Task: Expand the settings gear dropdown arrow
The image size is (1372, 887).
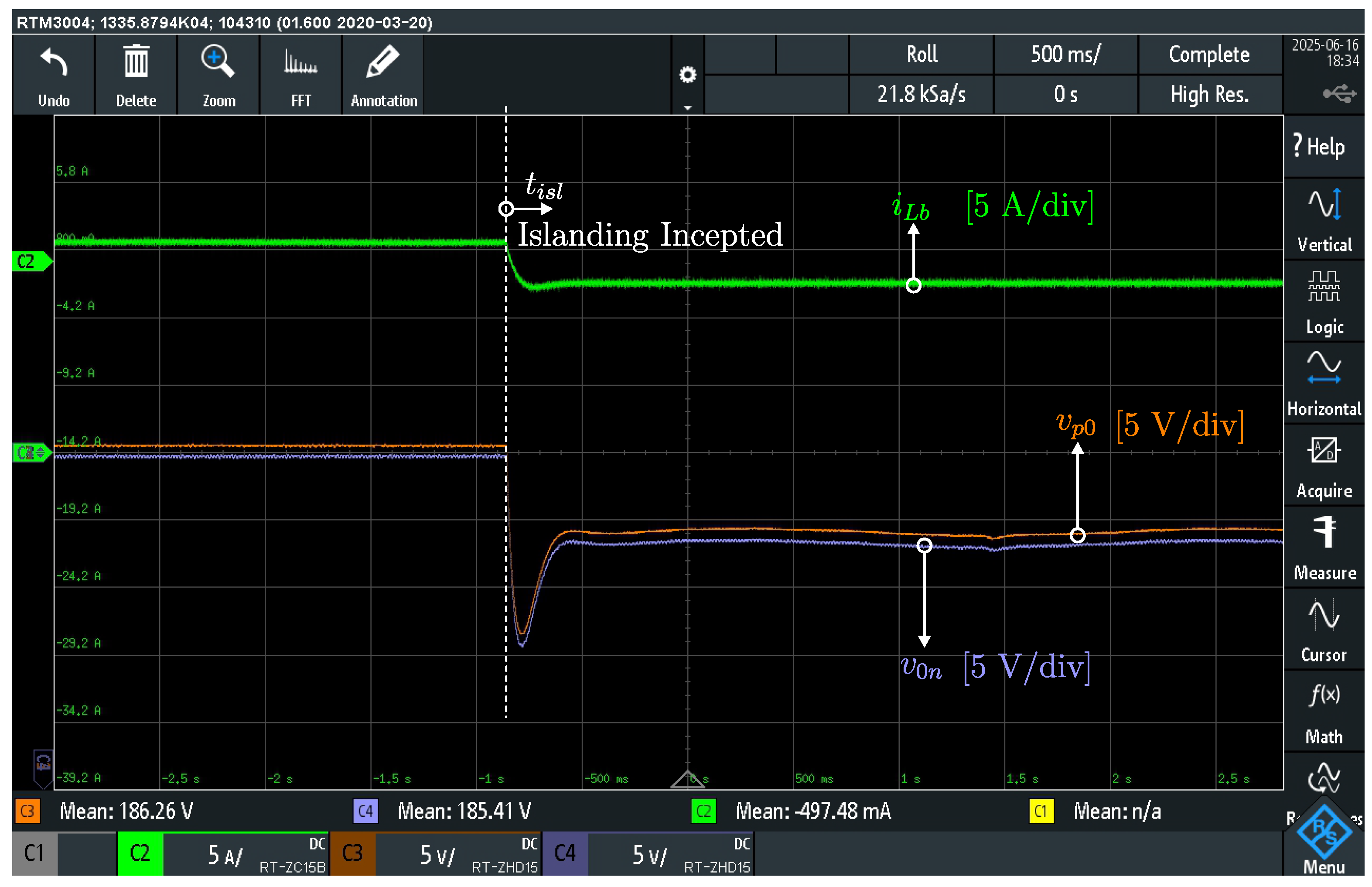Action: tap(687, 108)
